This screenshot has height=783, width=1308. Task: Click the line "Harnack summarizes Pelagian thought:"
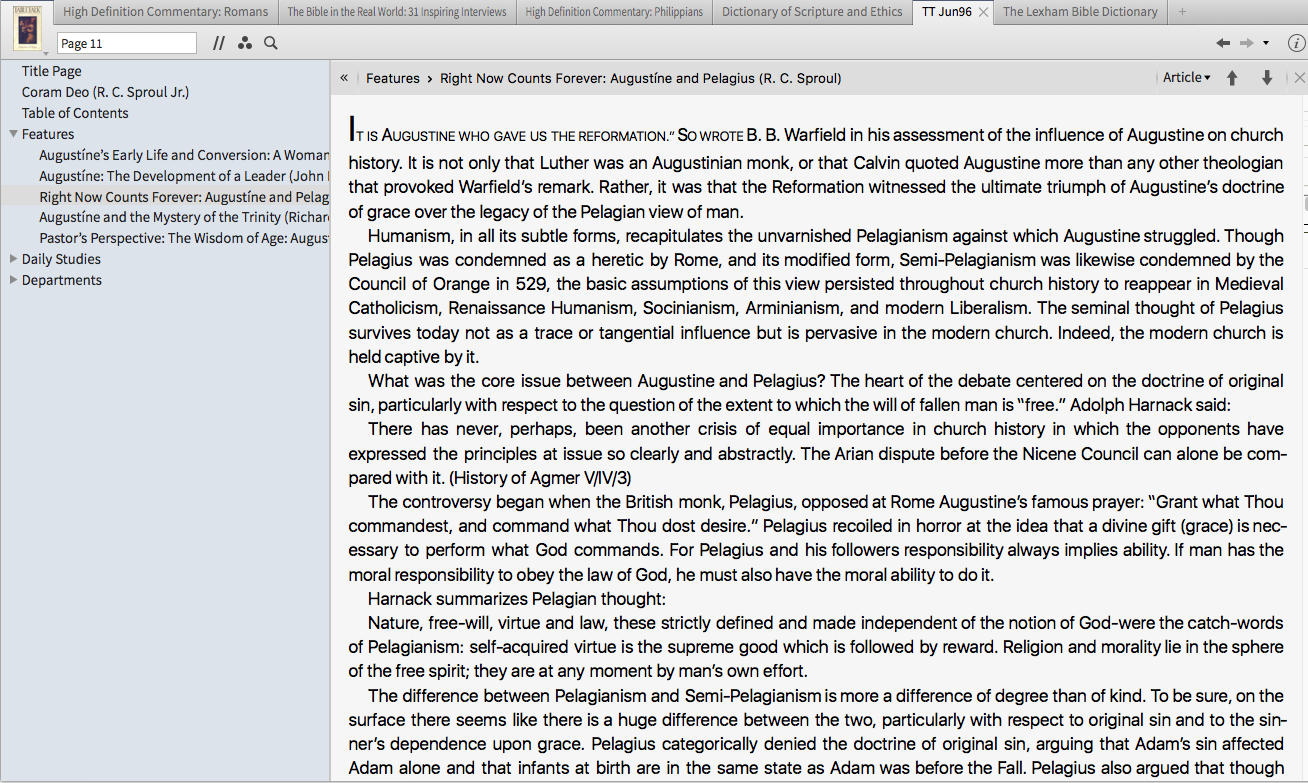pyautogui.click(x=516, y=598)
